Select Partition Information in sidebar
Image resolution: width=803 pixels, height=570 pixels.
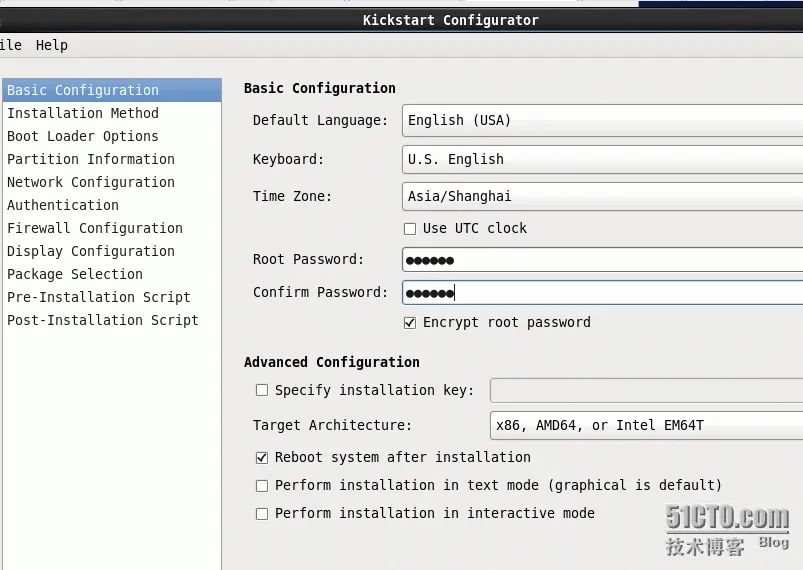[112, 159]
